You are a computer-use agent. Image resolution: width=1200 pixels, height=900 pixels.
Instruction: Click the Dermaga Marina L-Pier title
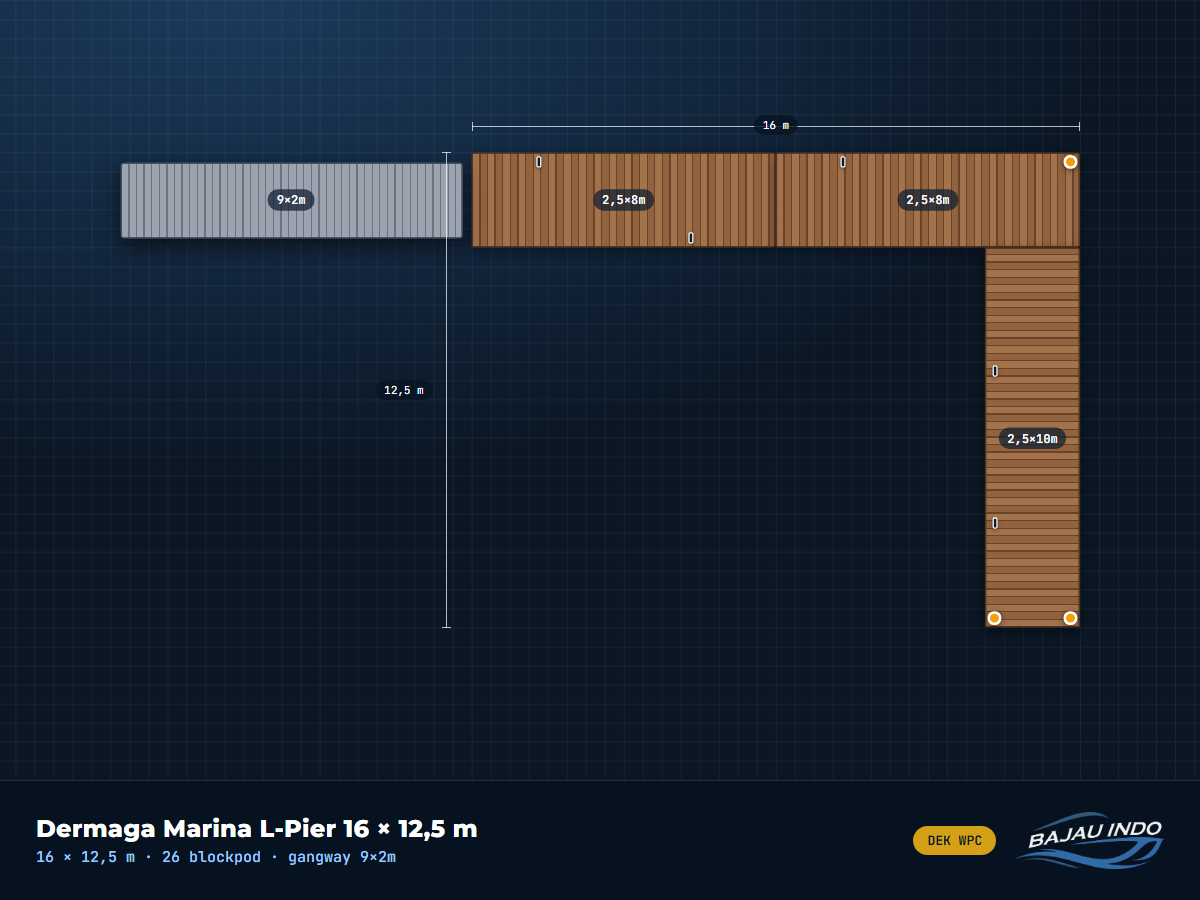click(x=257, y=829)
